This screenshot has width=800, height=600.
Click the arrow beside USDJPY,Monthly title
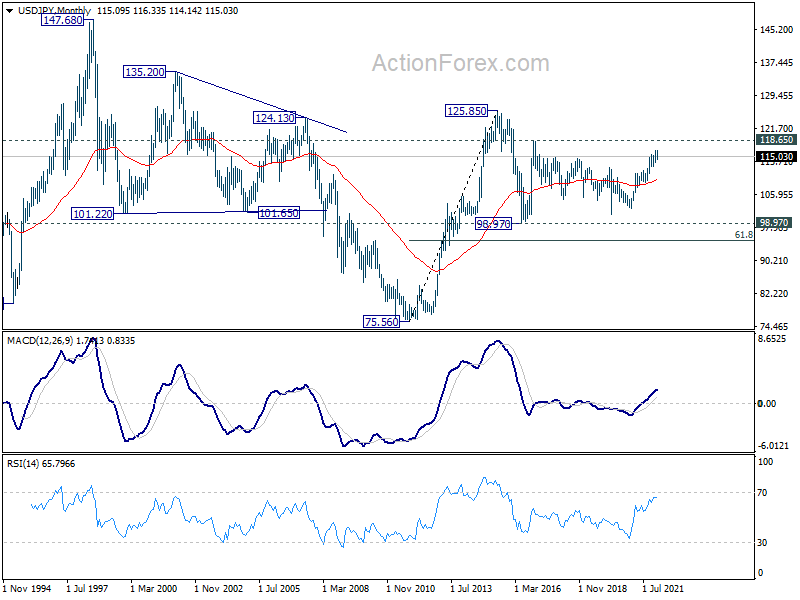pyautogui.click(x=8, y=11)
